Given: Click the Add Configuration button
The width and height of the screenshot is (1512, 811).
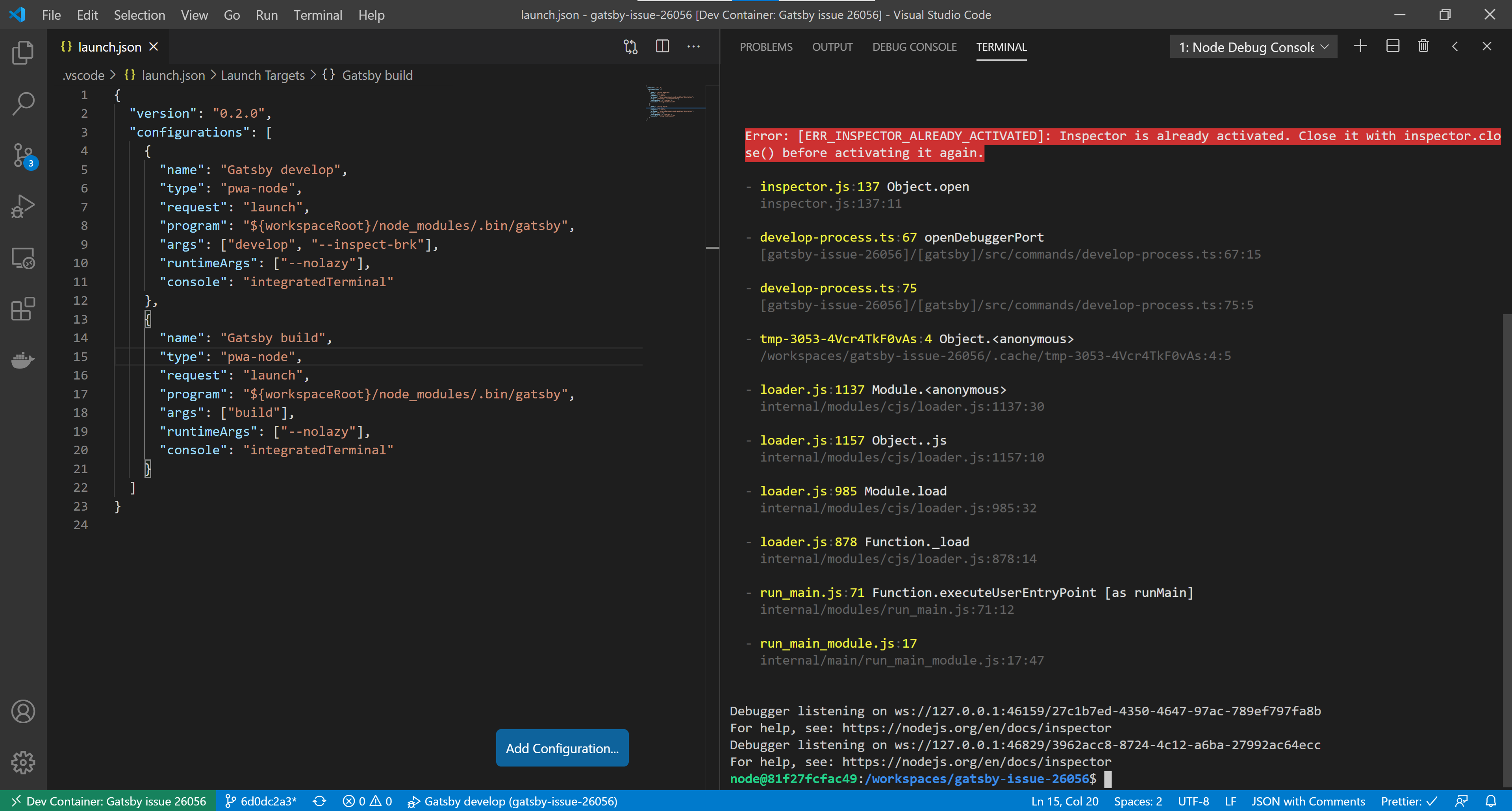Looking at the screenshot, I should pos(562,748).
